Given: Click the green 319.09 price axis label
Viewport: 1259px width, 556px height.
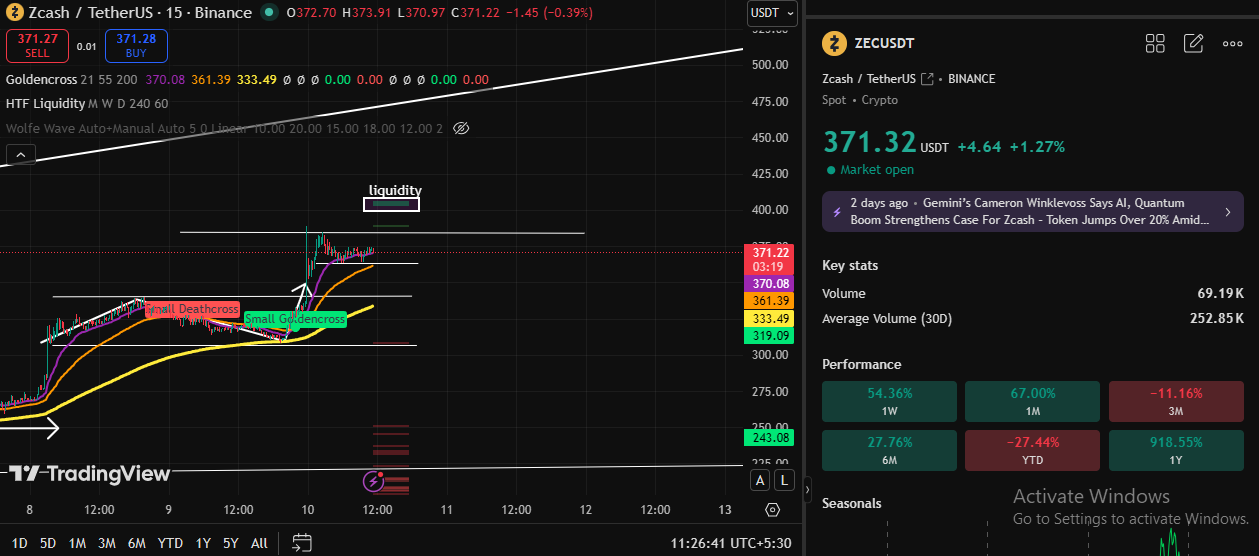Looking at the screenshot, I should pyautogui.click(x=770, y=336).
